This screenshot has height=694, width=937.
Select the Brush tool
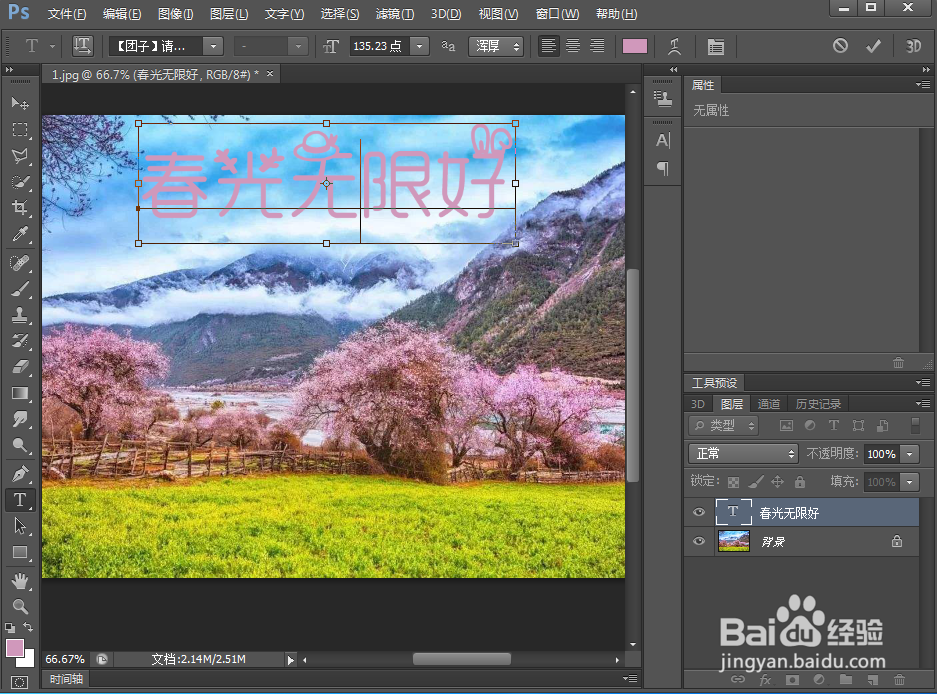tap(20, 289)
